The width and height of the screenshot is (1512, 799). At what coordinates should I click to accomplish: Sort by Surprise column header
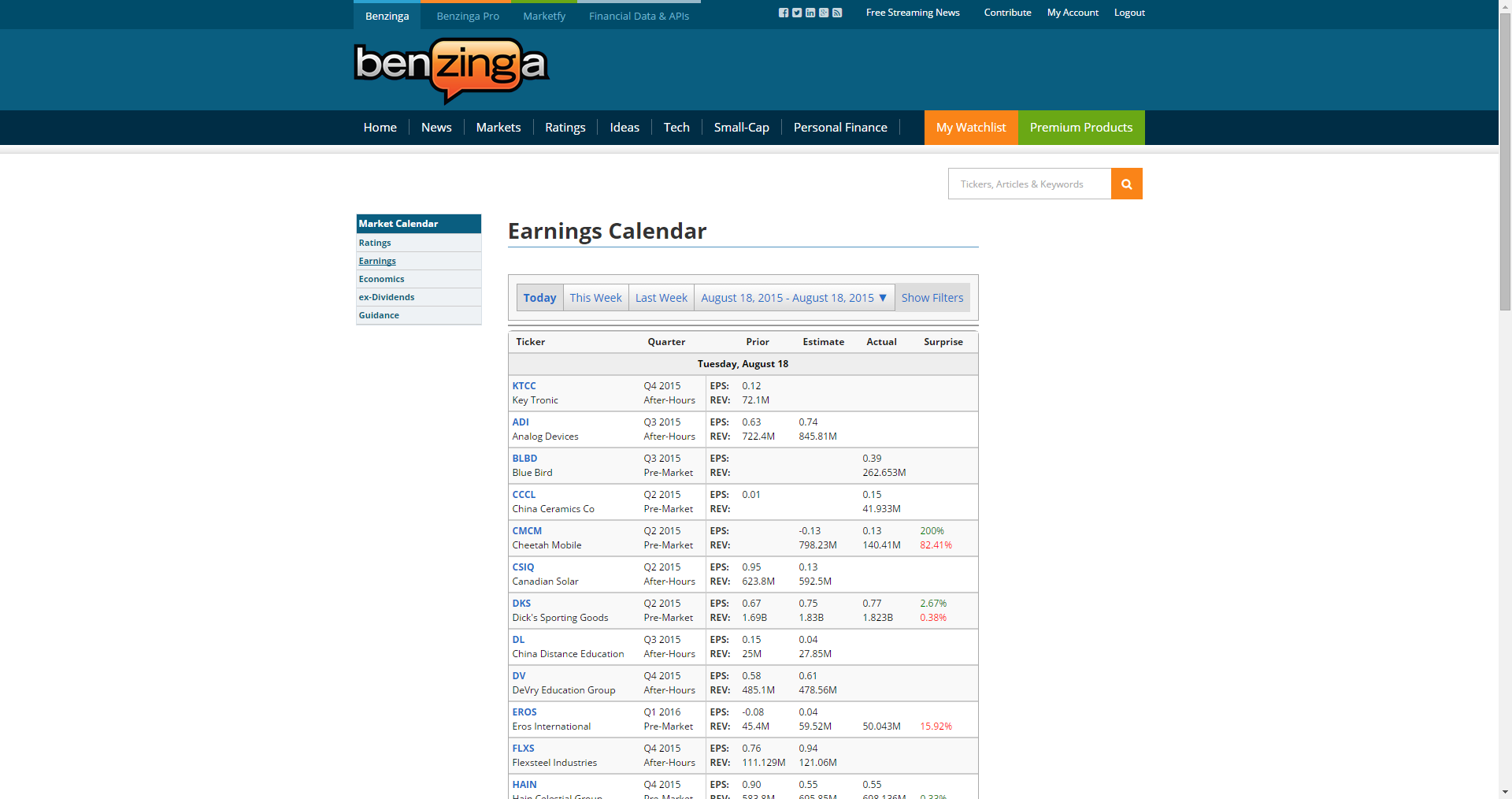tap(943, 342)
